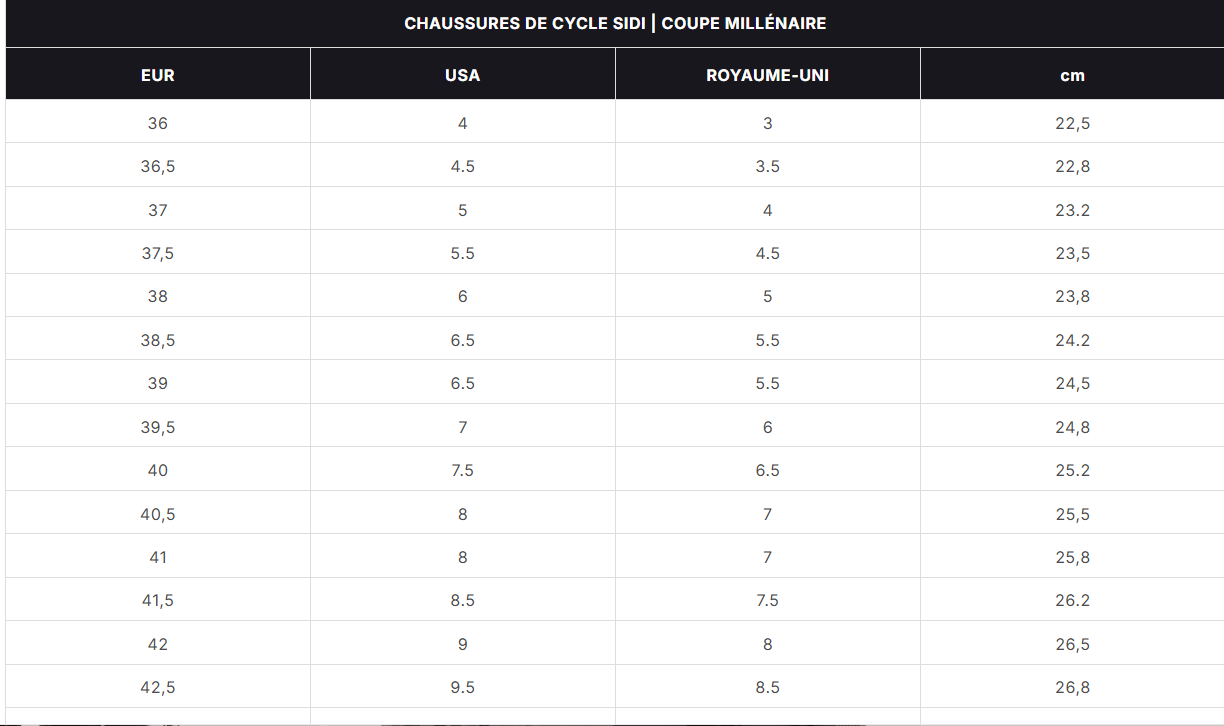The height and width of the screenshot is (726, 1224).
Task: Select the 5.5 cell in USA column
Action: tap(462, 253)
